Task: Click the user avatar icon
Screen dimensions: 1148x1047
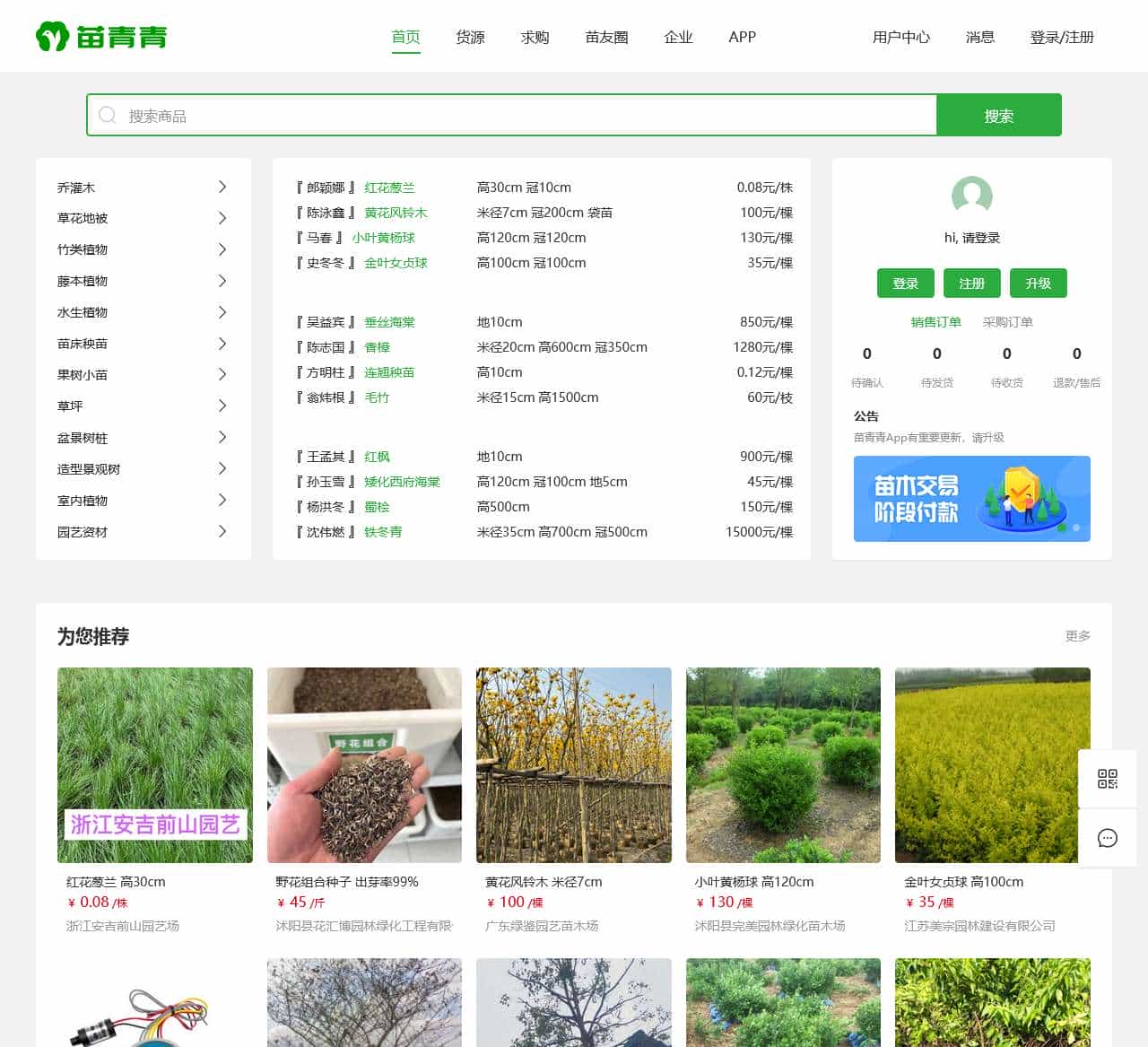Action: tap(971, 195)
